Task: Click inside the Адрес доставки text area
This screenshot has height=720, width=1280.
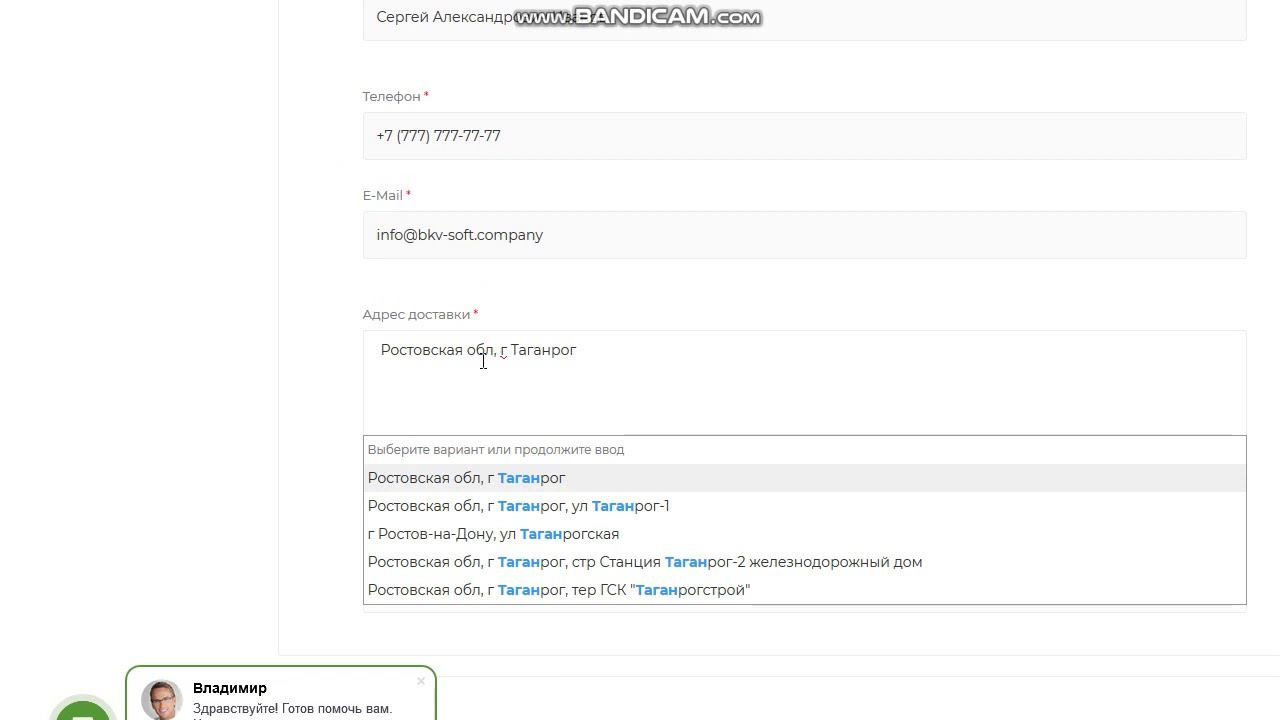Action: click(804, 383)
